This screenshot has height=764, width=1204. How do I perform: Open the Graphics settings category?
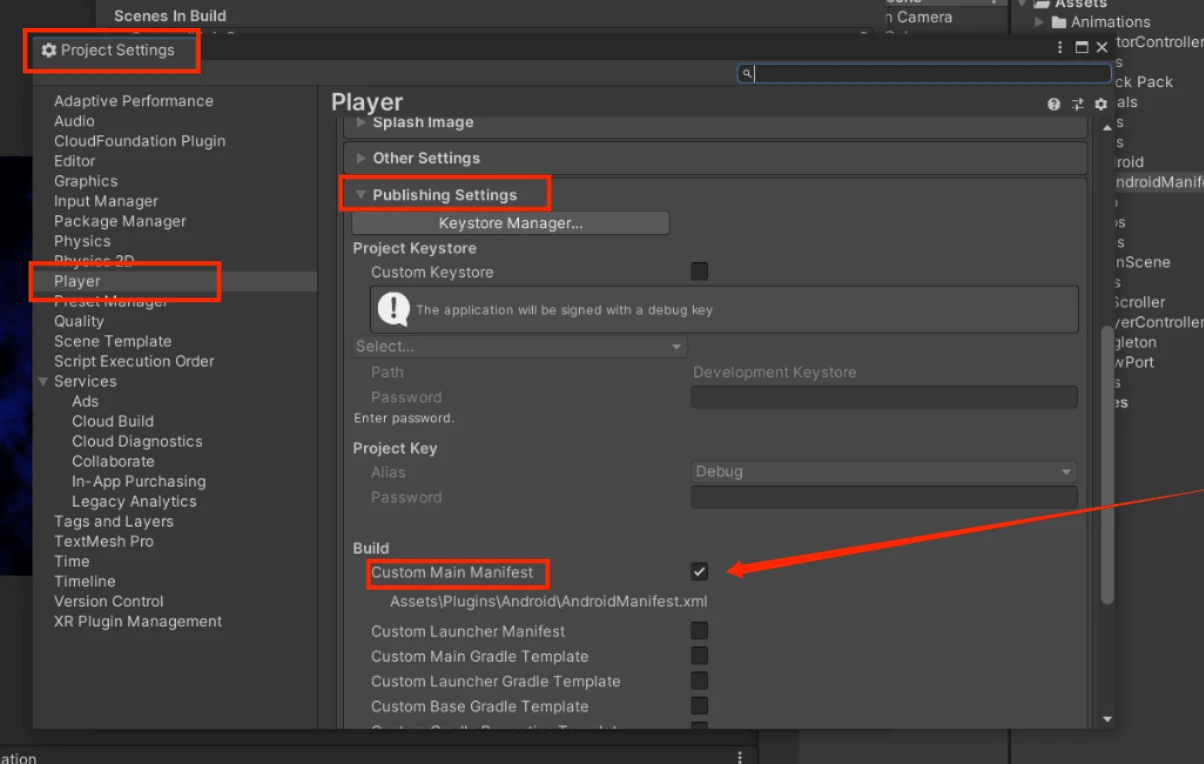pos(86,181)
